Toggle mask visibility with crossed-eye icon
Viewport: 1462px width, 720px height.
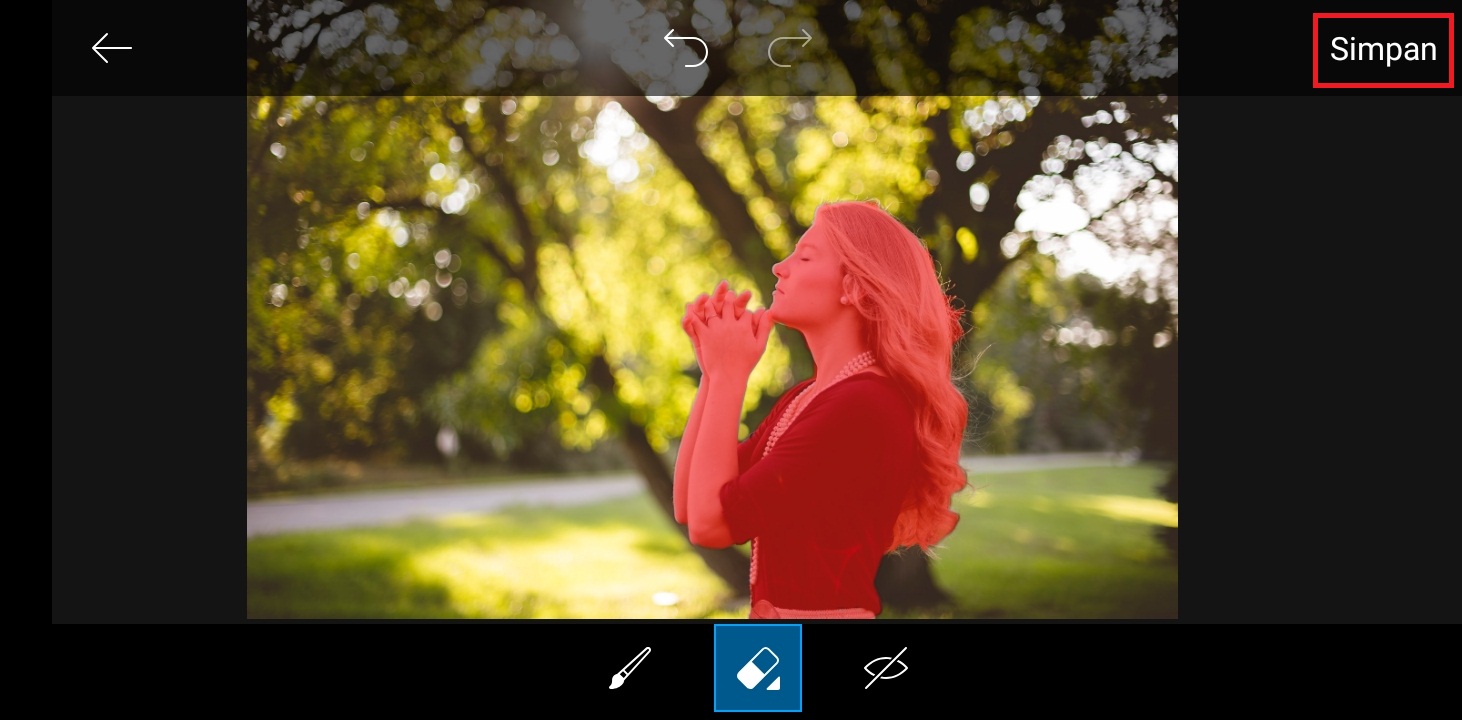[x=886, y=668]
